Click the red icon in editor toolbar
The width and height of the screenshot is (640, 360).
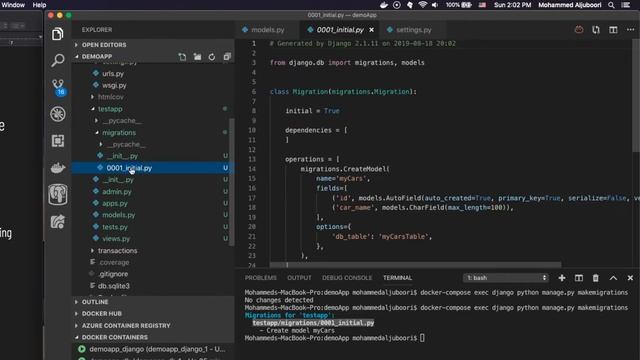click(x=579, y=29)
